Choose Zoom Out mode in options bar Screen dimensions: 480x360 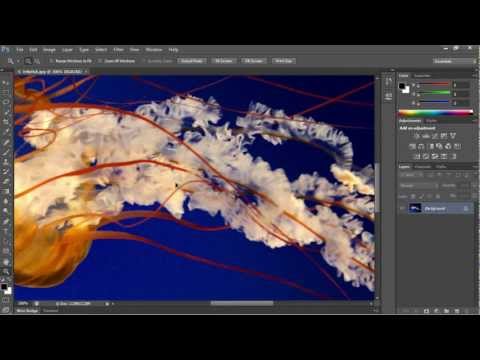37,61
